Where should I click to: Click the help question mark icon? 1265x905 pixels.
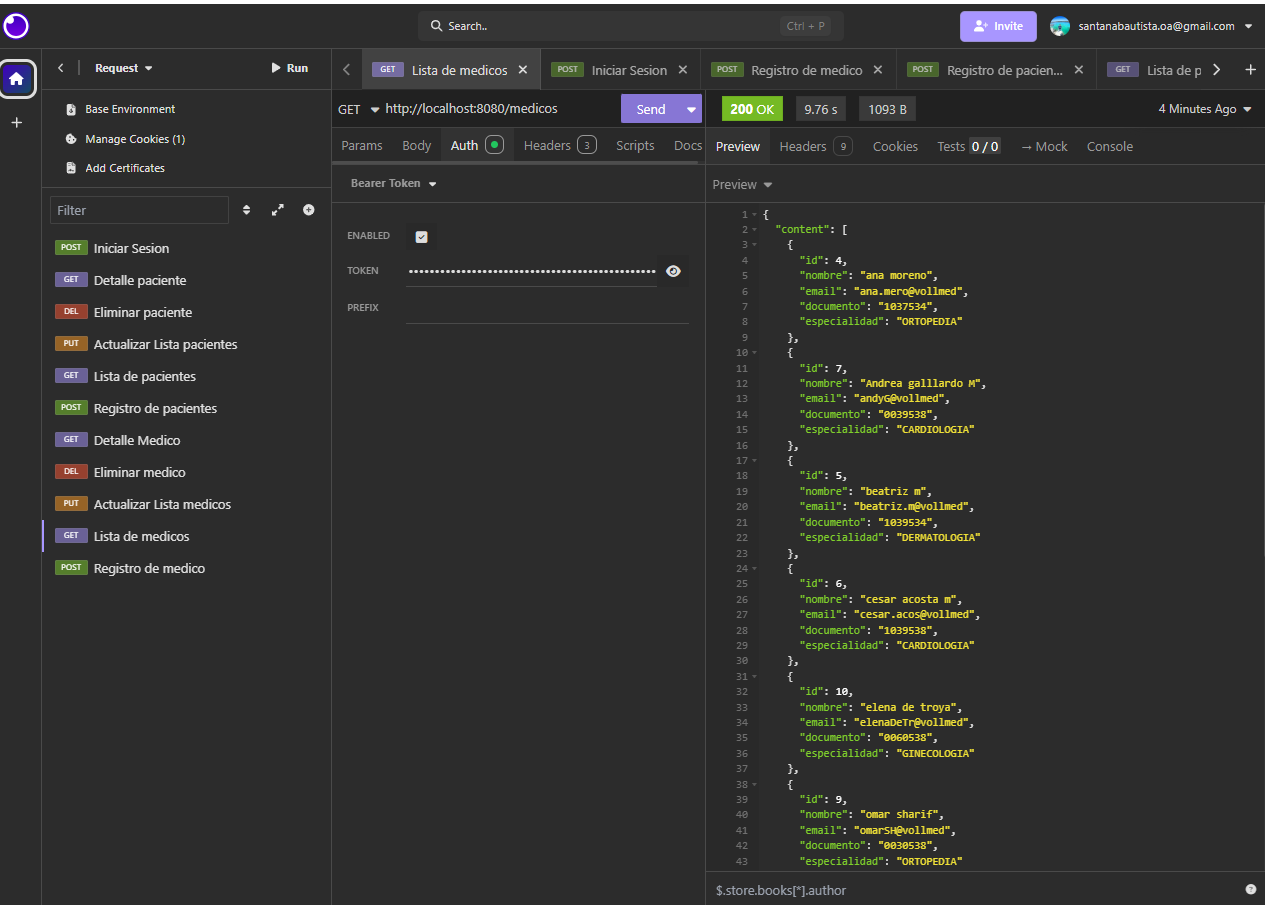tap(1250, 889)
